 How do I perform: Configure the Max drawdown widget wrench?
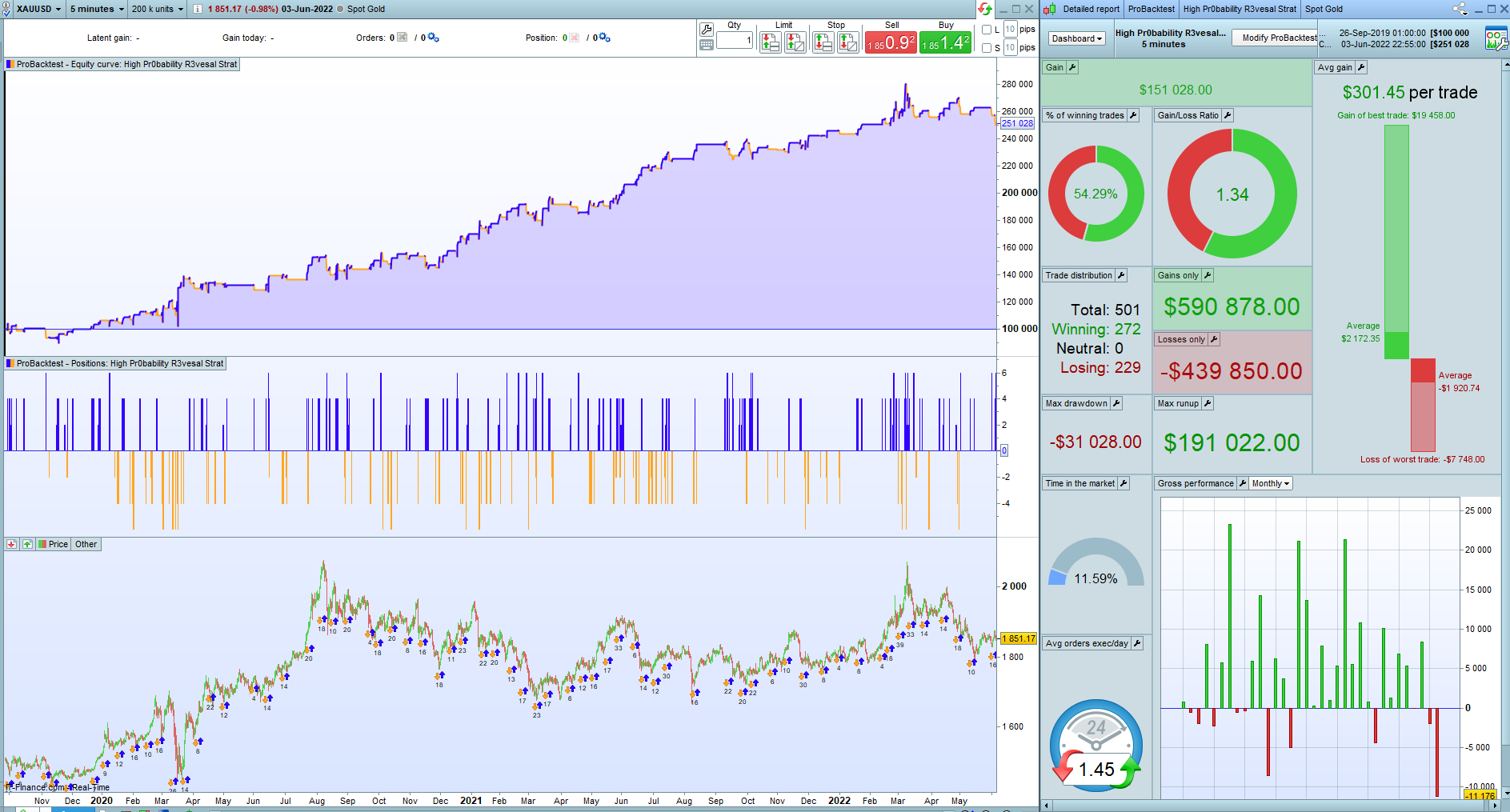[1116, 403]
